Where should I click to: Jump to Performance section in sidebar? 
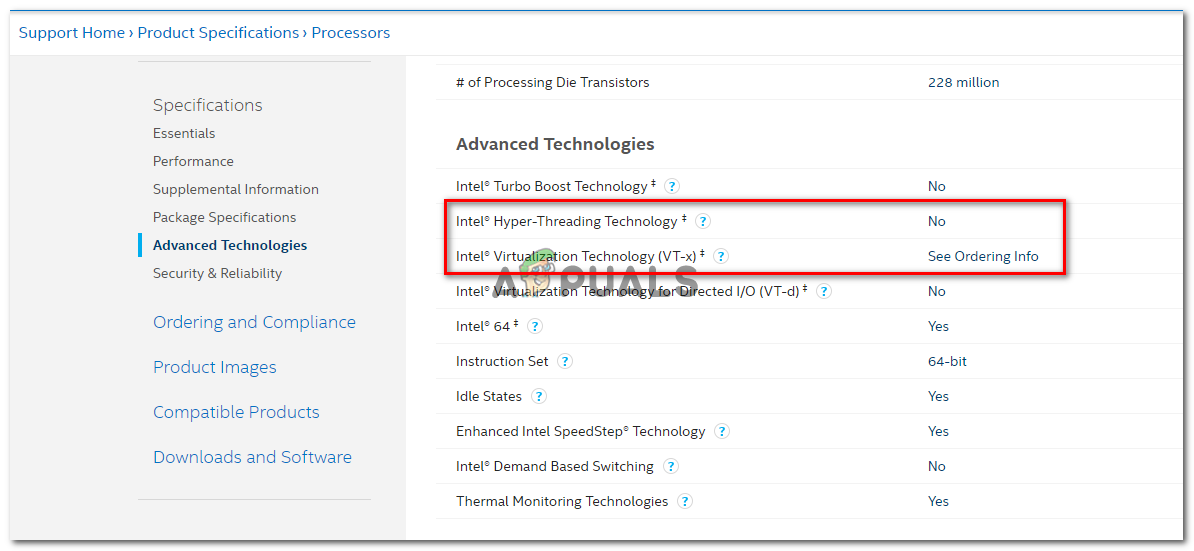(x=193, y=161)
